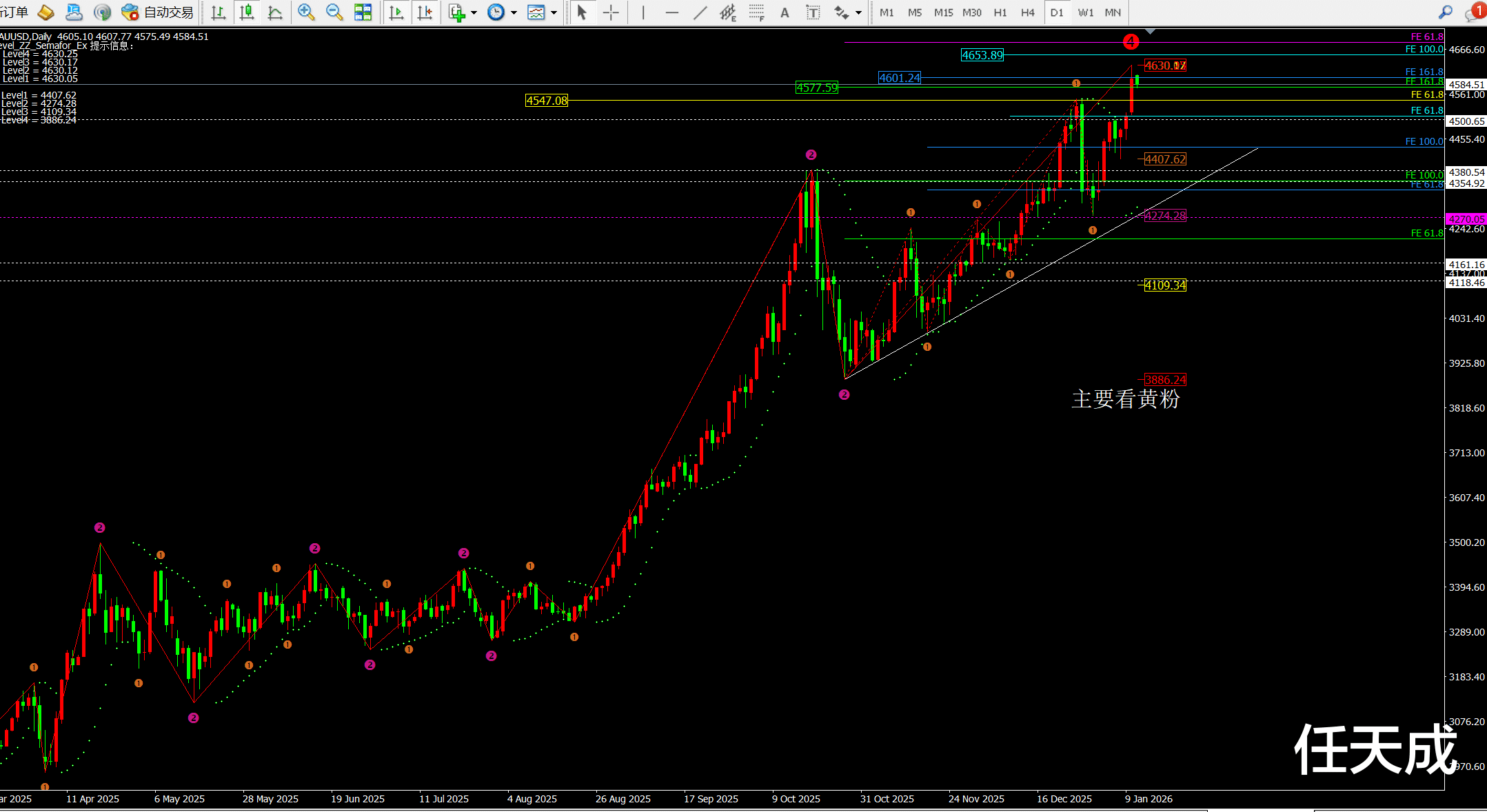Screen dimensions: 1487x812
Task: Open the indicators list dropdown arrow
Action: pos(474,12)
